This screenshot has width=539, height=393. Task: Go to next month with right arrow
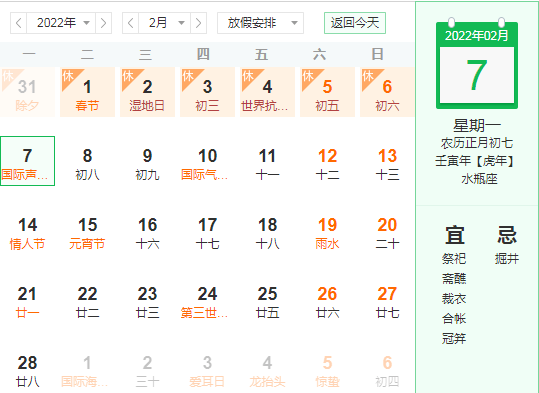198,23
